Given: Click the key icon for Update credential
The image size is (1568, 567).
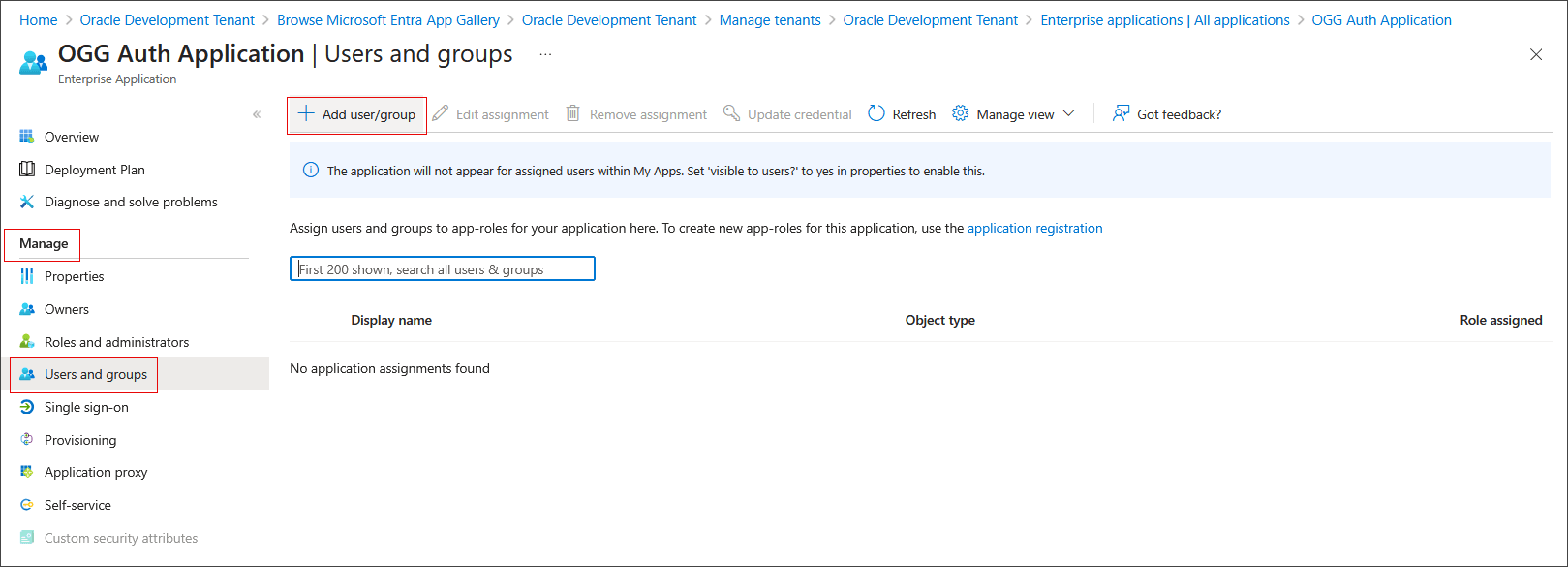Looking at the screenshot, I should pos(732,113).
